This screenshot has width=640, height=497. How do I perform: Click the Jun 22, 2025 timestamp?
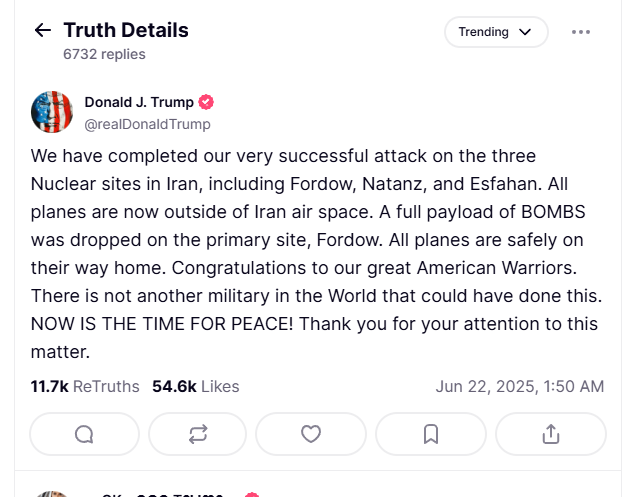(520, 386)
